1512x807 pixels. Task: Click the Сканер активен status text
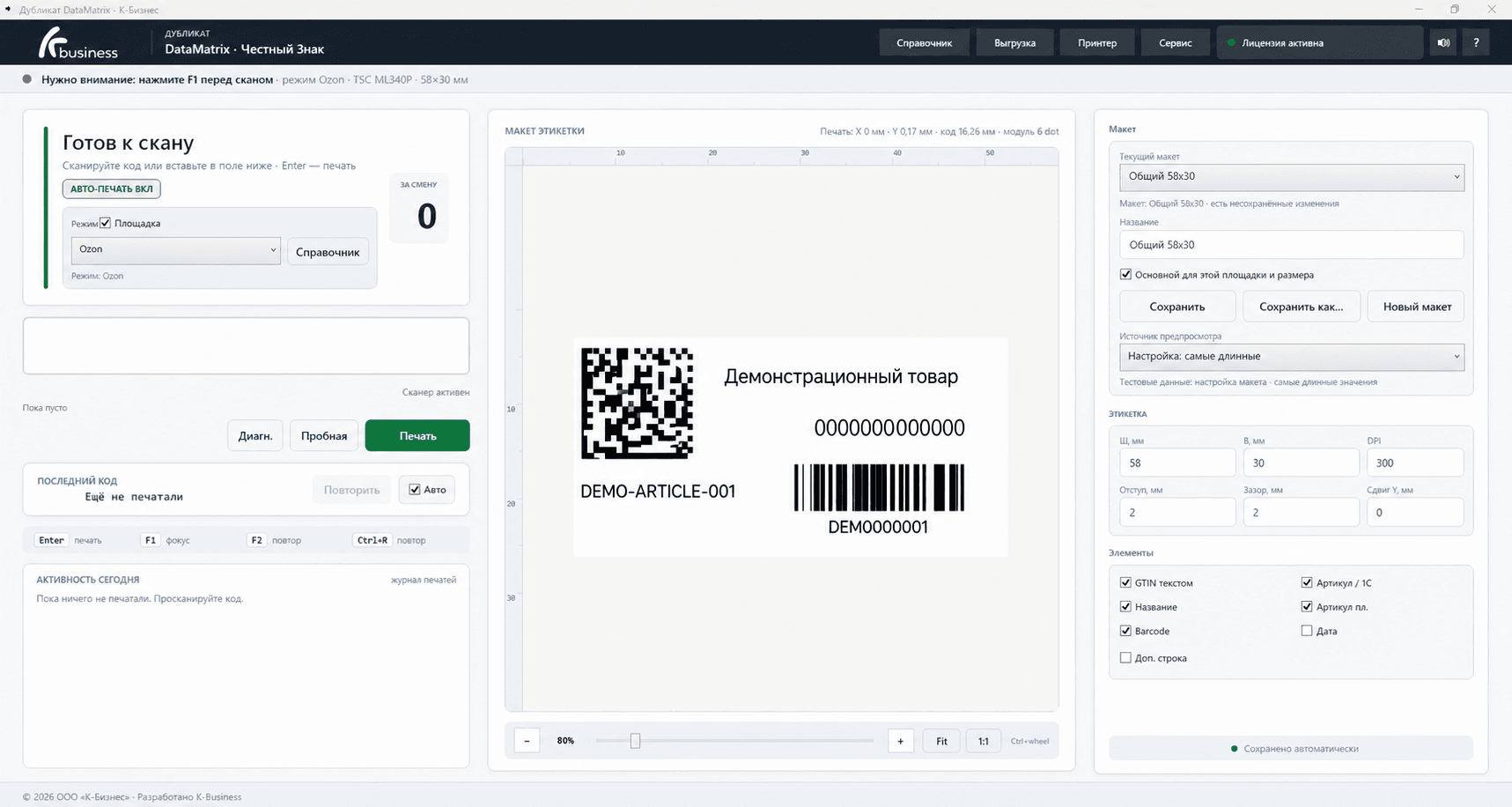(436, 392)
